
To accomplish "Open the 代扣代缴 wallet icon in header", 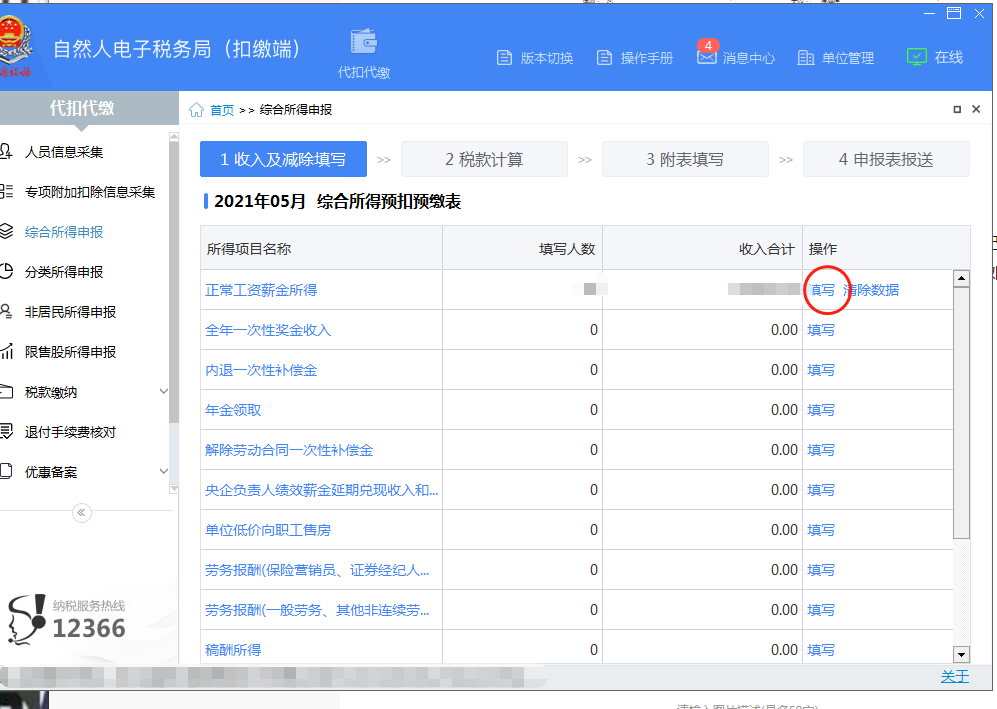I will (364, 42).
